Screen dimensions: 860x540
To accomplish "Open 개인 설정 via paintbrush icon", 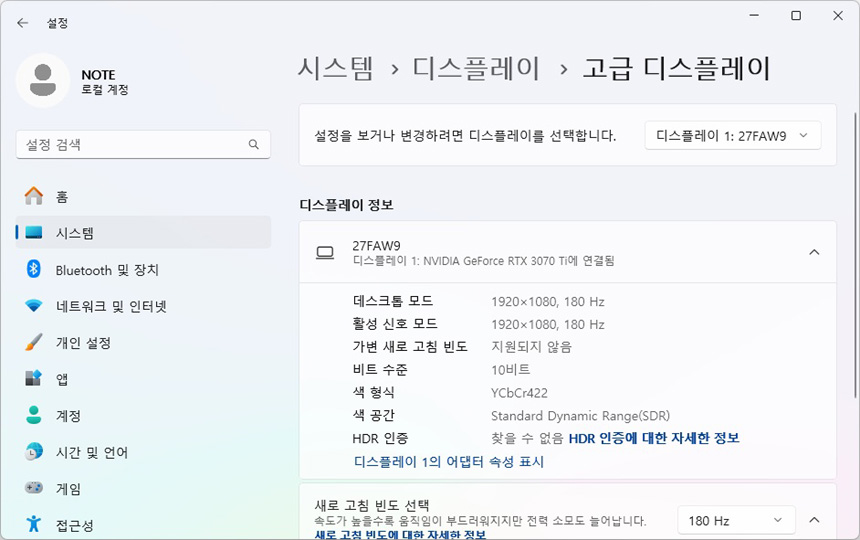I will tap(34, 343).
